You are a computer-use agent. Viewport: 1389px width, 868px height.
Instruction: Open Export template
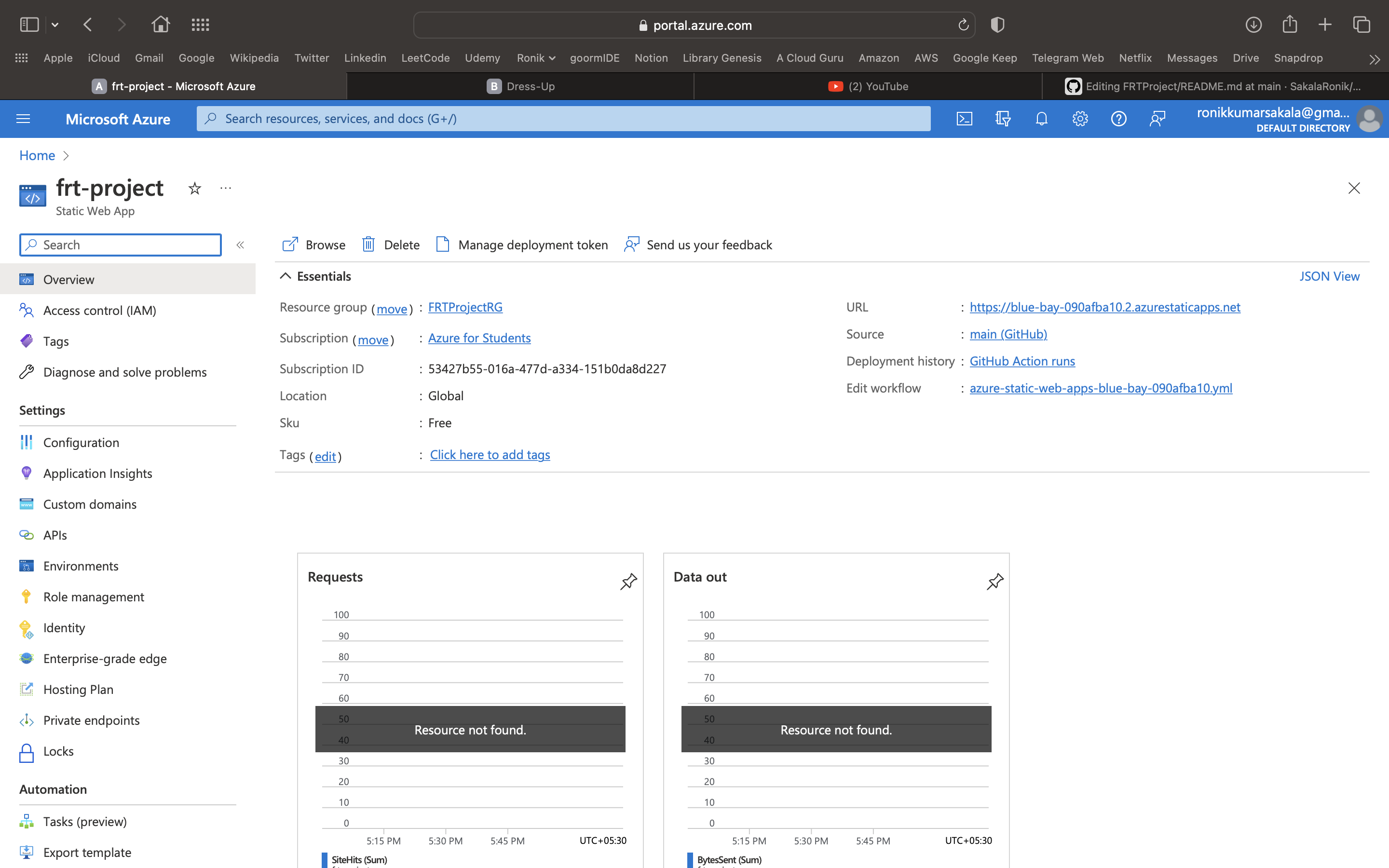click(x=127, y=853)
